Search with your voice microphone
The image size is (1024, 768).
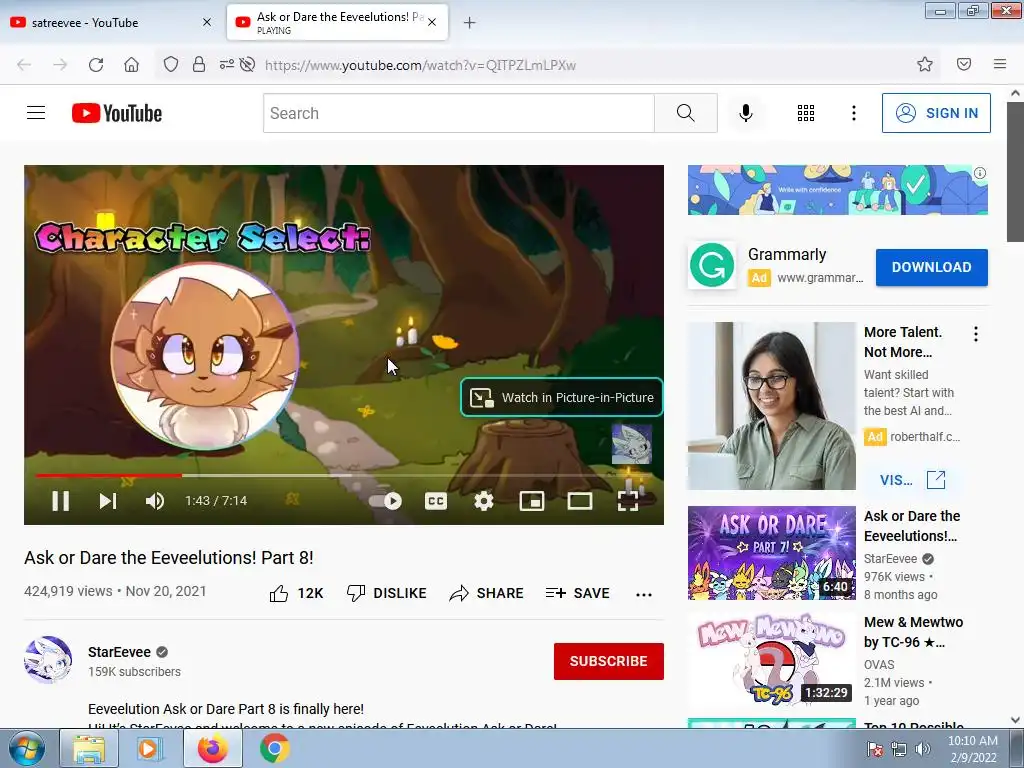[x=746, y=113]
